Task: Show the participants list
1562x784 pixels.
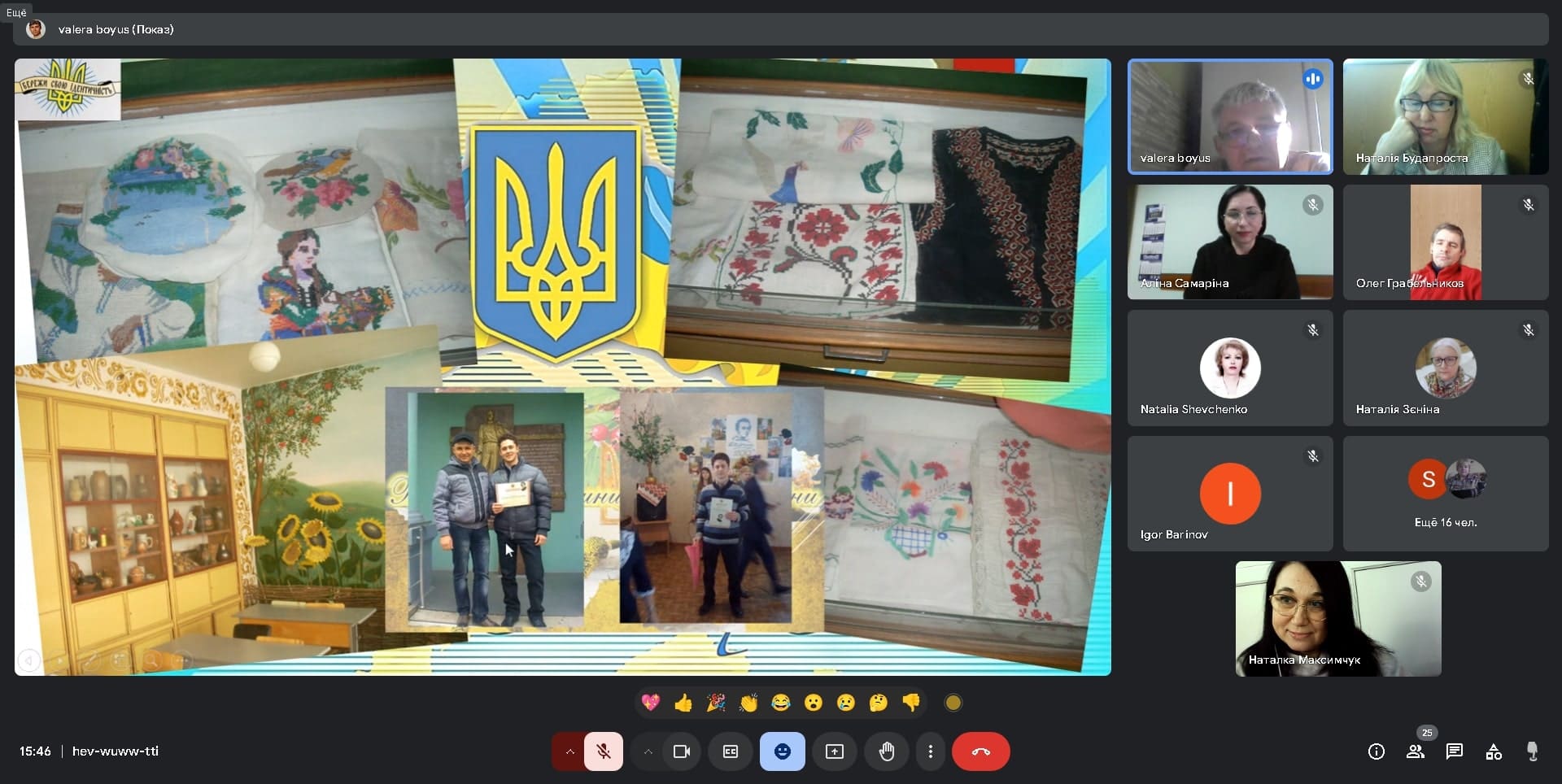Action: point(1416,751)
